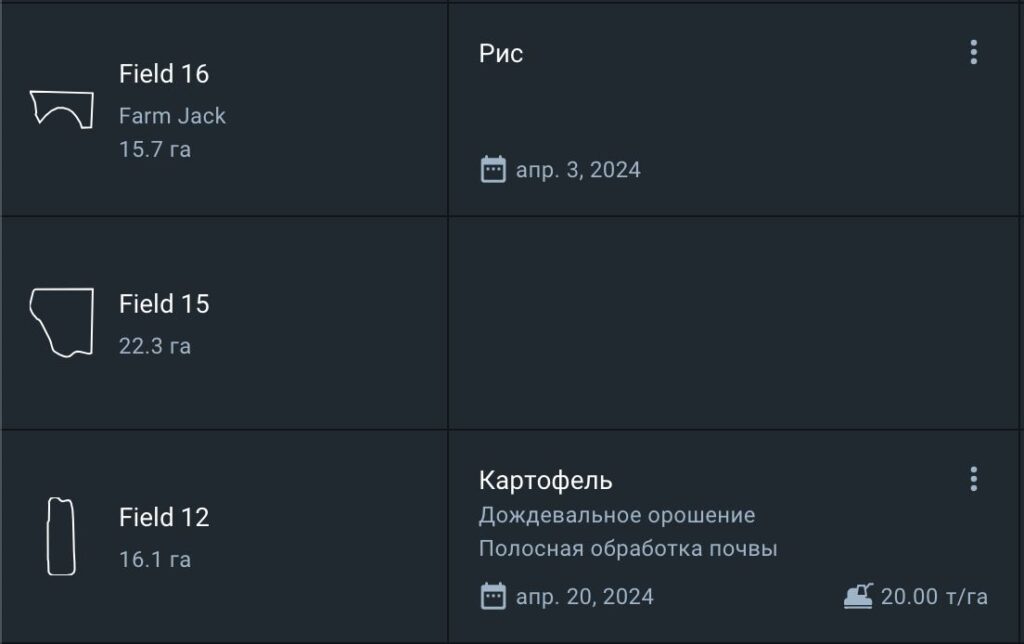Select the Field 15 name
Image resolution: width=1024 pixels, height=644 pixels.
click(164, 304)
